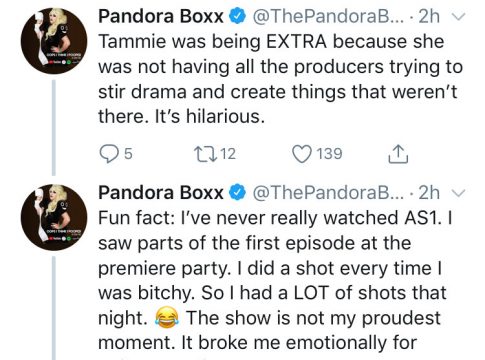Open @ThePandoraB handle on second tweet
485x360 pixels.
327,193
